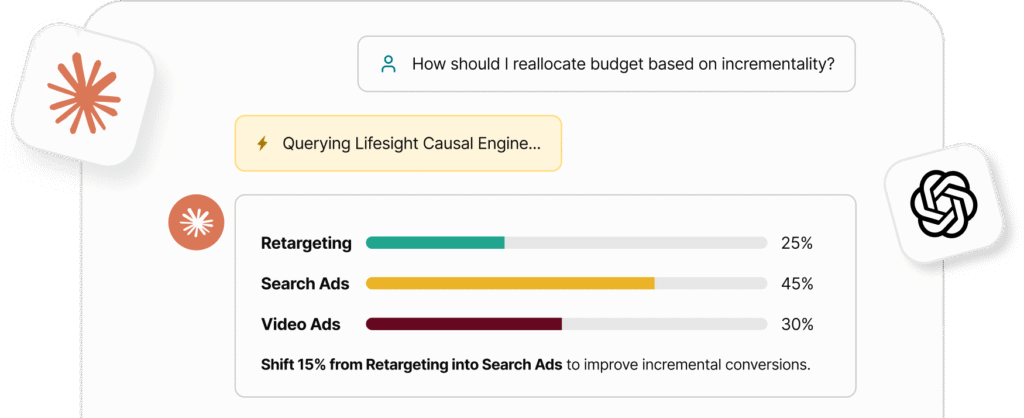The width and height of the screenshot is (1024, 418).
Task: Select the Retargeting label
Action: (306, 243)
